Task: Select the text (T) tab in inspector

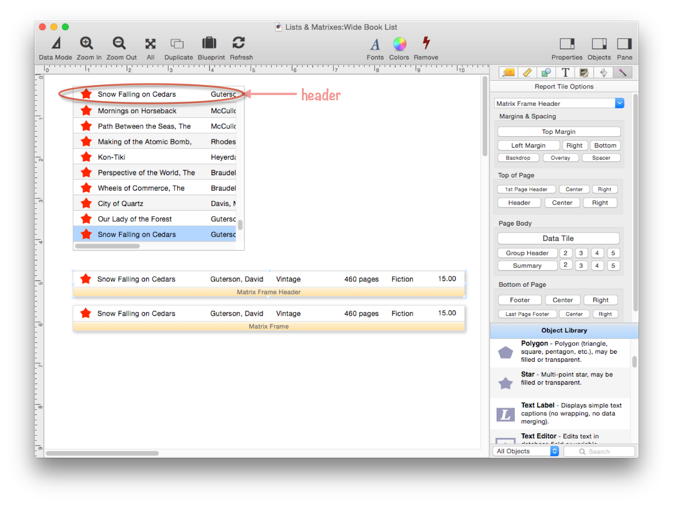Action: coord(565,73)
